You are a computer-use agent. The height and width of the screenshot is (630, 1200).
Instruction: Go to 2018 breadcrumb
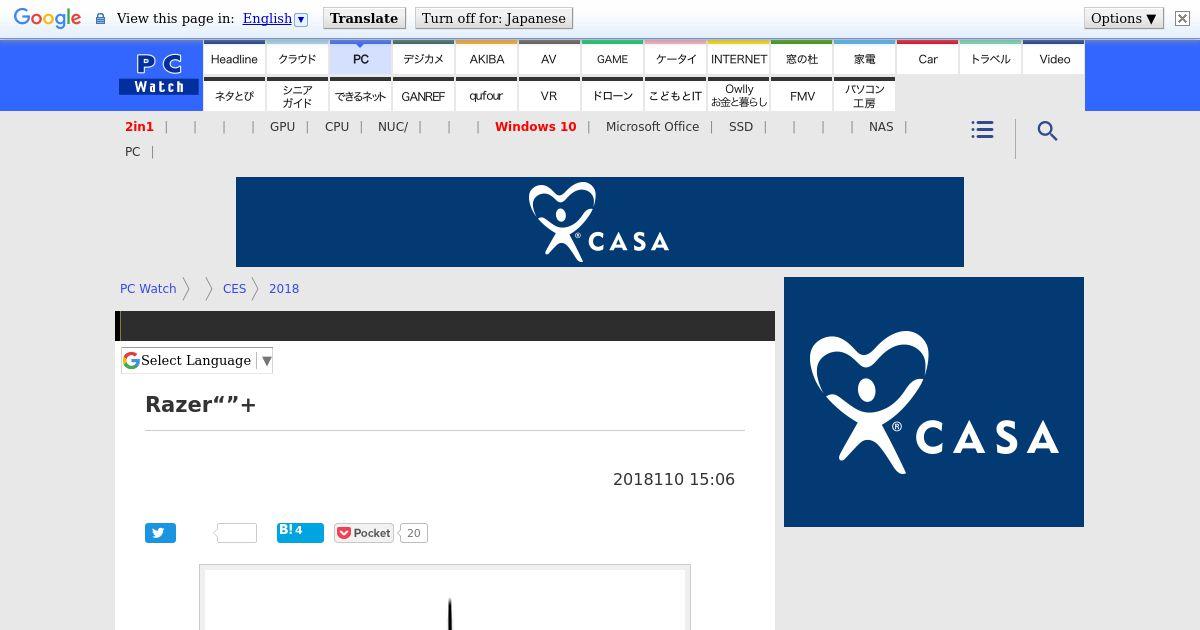[x=284, y=288]
